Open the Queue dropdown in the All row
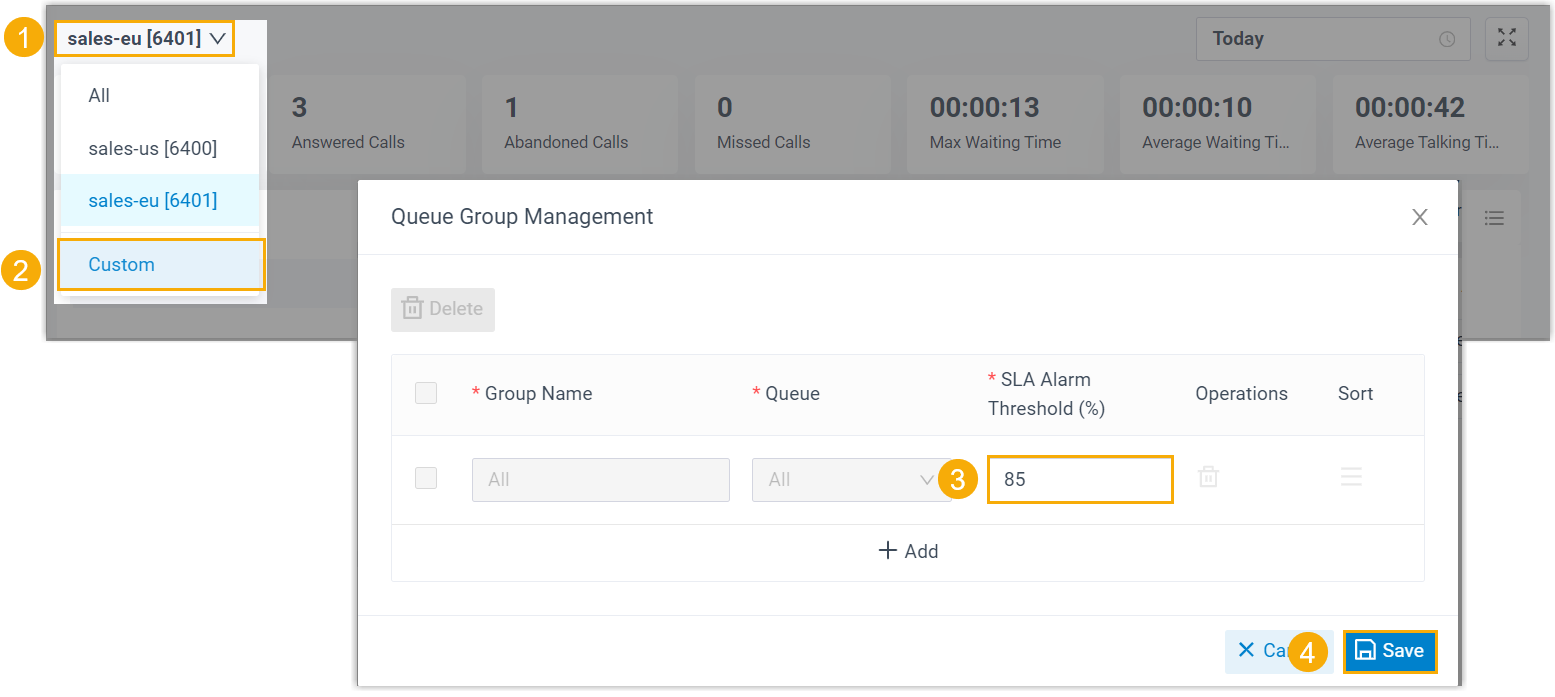 (848, 480)
